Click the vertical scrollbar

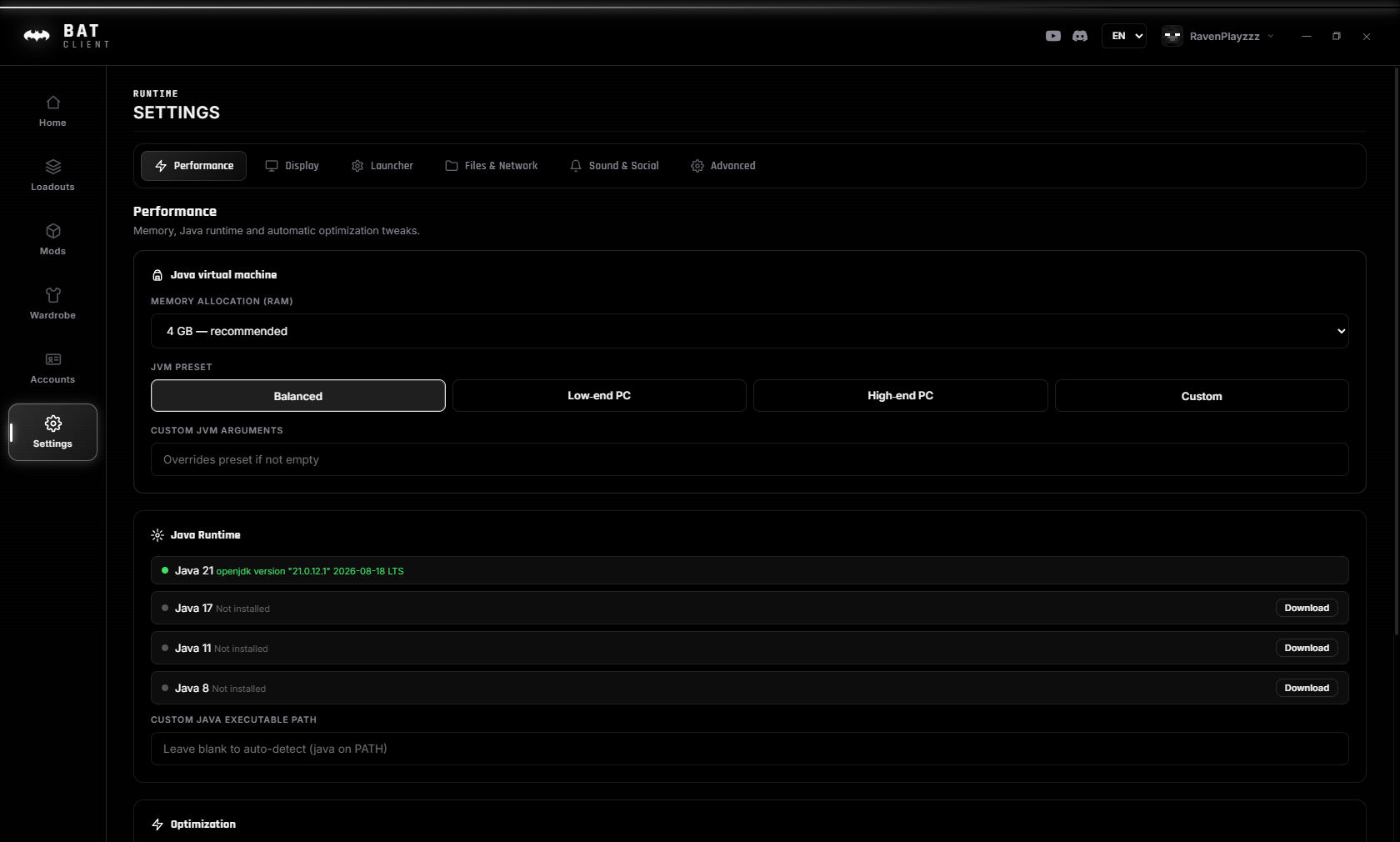pyautogui.click(x=1396, y=350)
